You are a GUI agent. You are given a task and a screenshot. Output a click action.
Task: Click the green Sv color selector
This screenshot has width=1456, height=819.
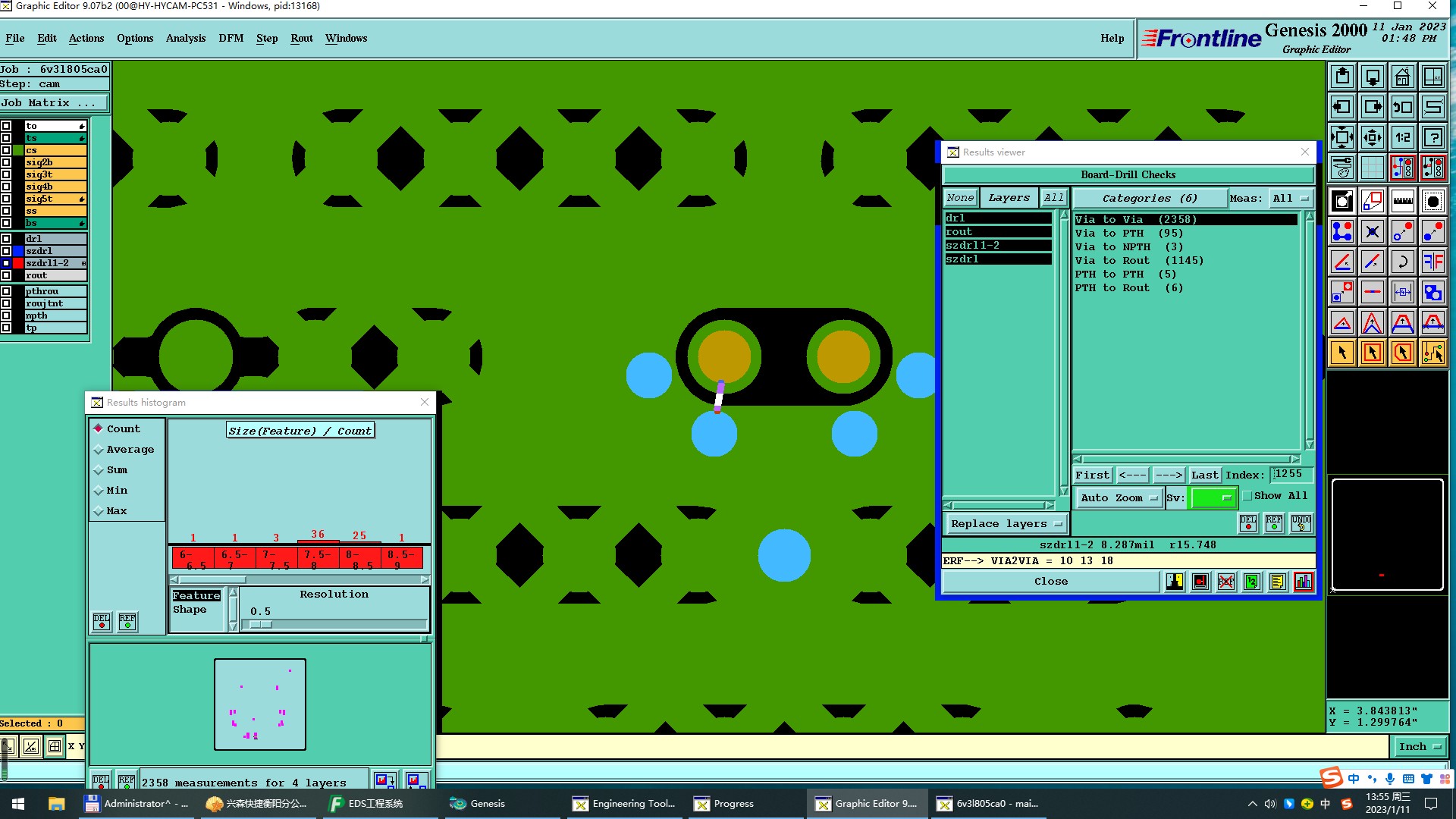1213,497
